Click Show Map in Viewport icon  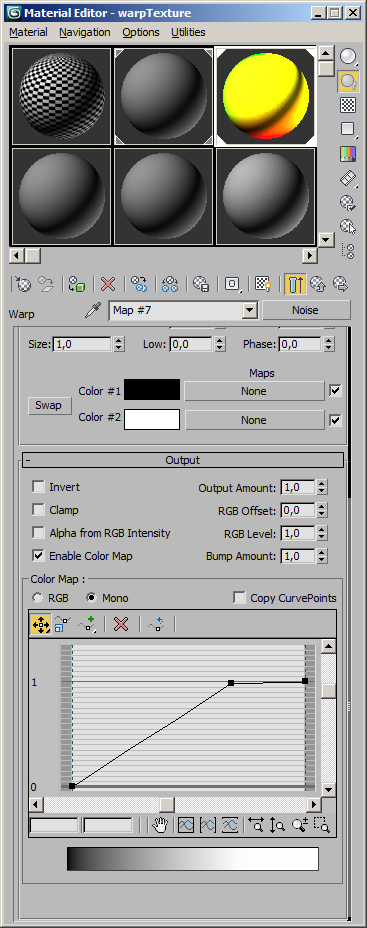pos(263,284)
